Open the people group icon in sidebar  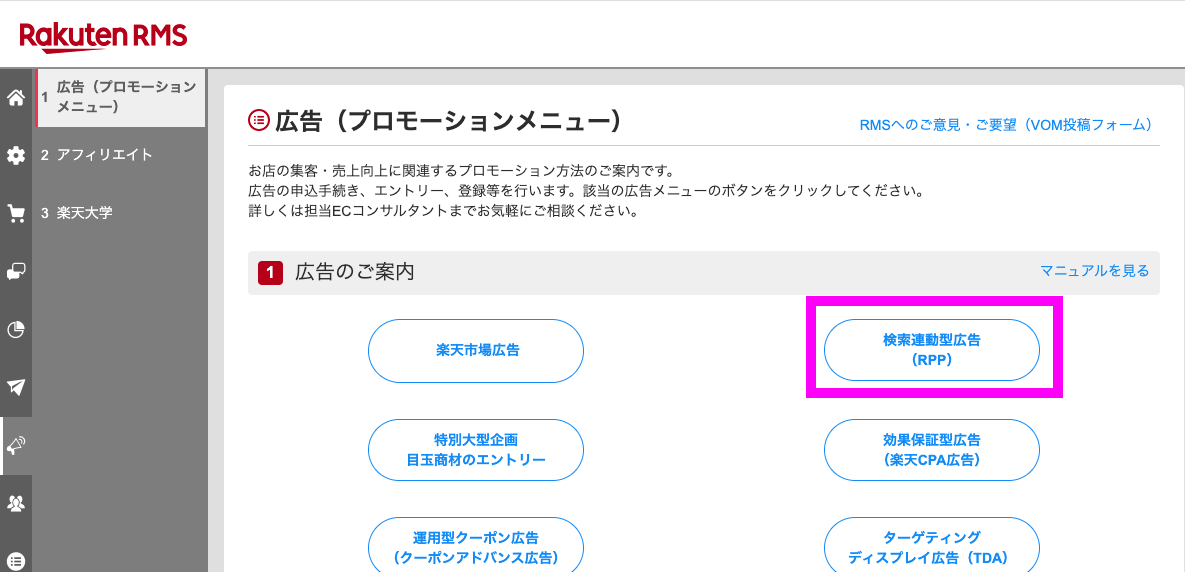[16, 503]
